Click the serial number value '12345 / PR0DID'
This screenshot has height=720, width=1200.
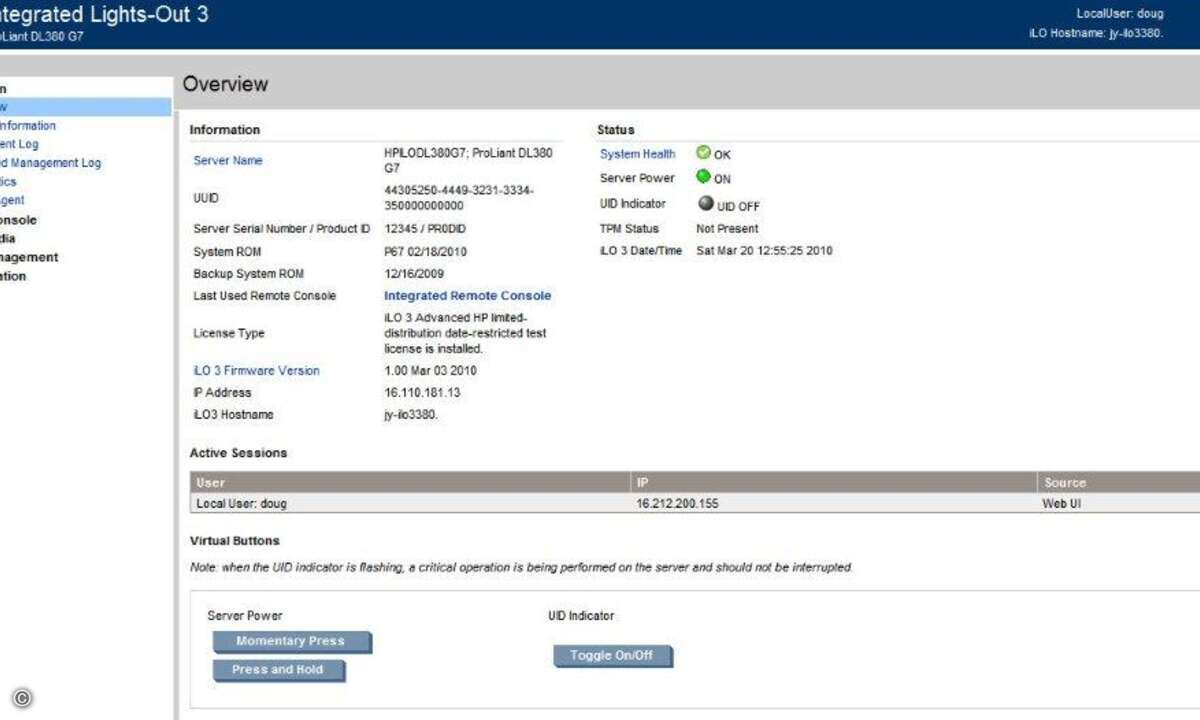425,229
